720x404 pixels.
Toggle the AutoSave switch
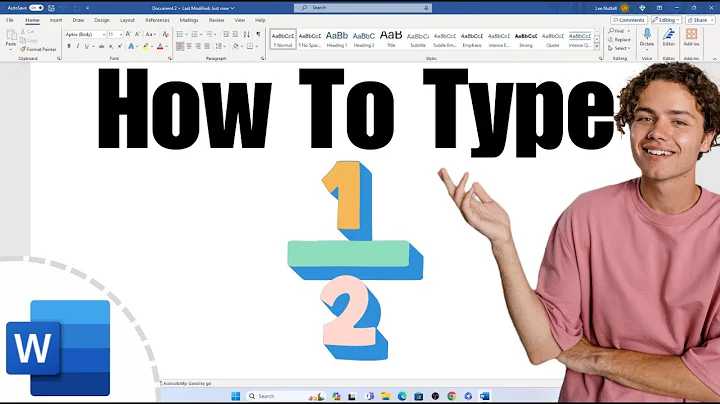(36, 8)
